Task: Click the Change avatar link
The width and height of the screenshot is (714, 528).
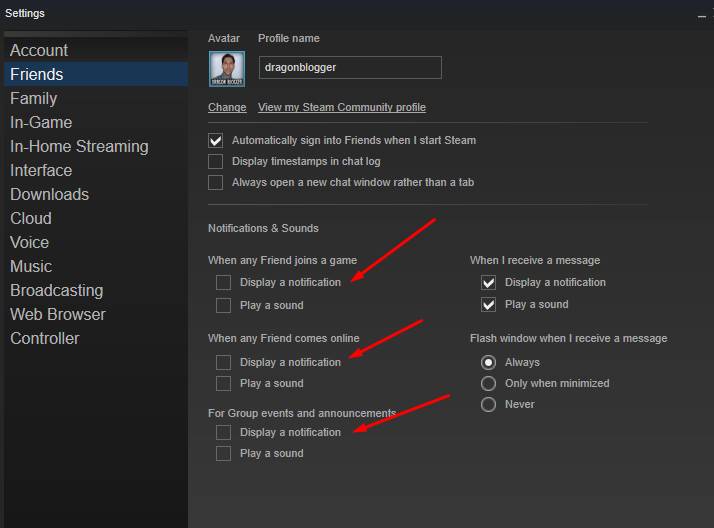Action: (x=227, y=107)
